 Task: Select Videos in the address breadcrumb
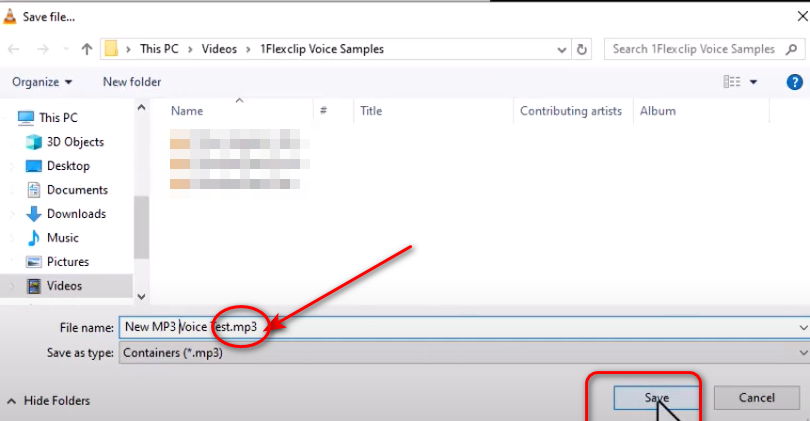pos(219,49)
